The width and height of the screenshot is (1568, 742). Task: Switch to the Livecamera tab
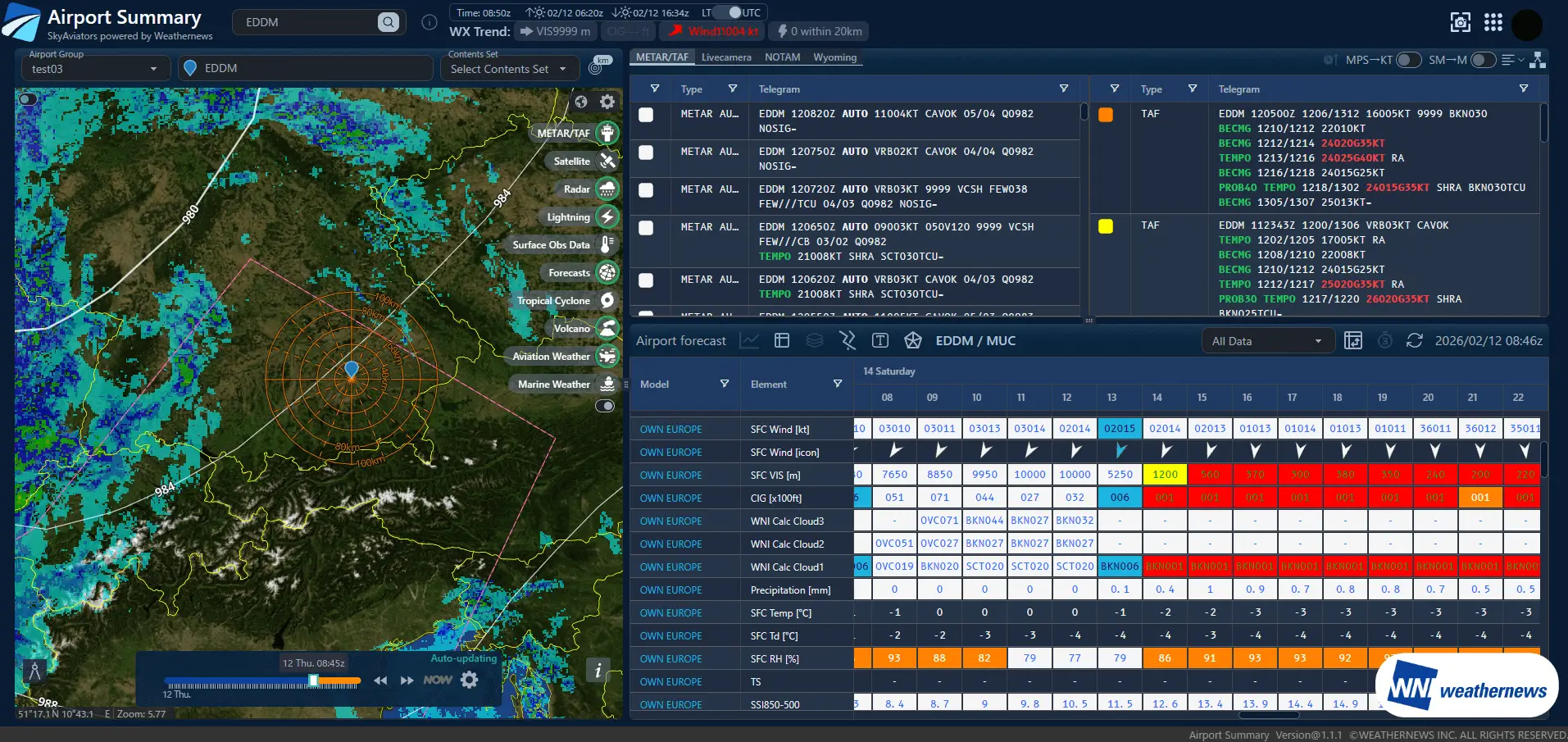point(725,57)
